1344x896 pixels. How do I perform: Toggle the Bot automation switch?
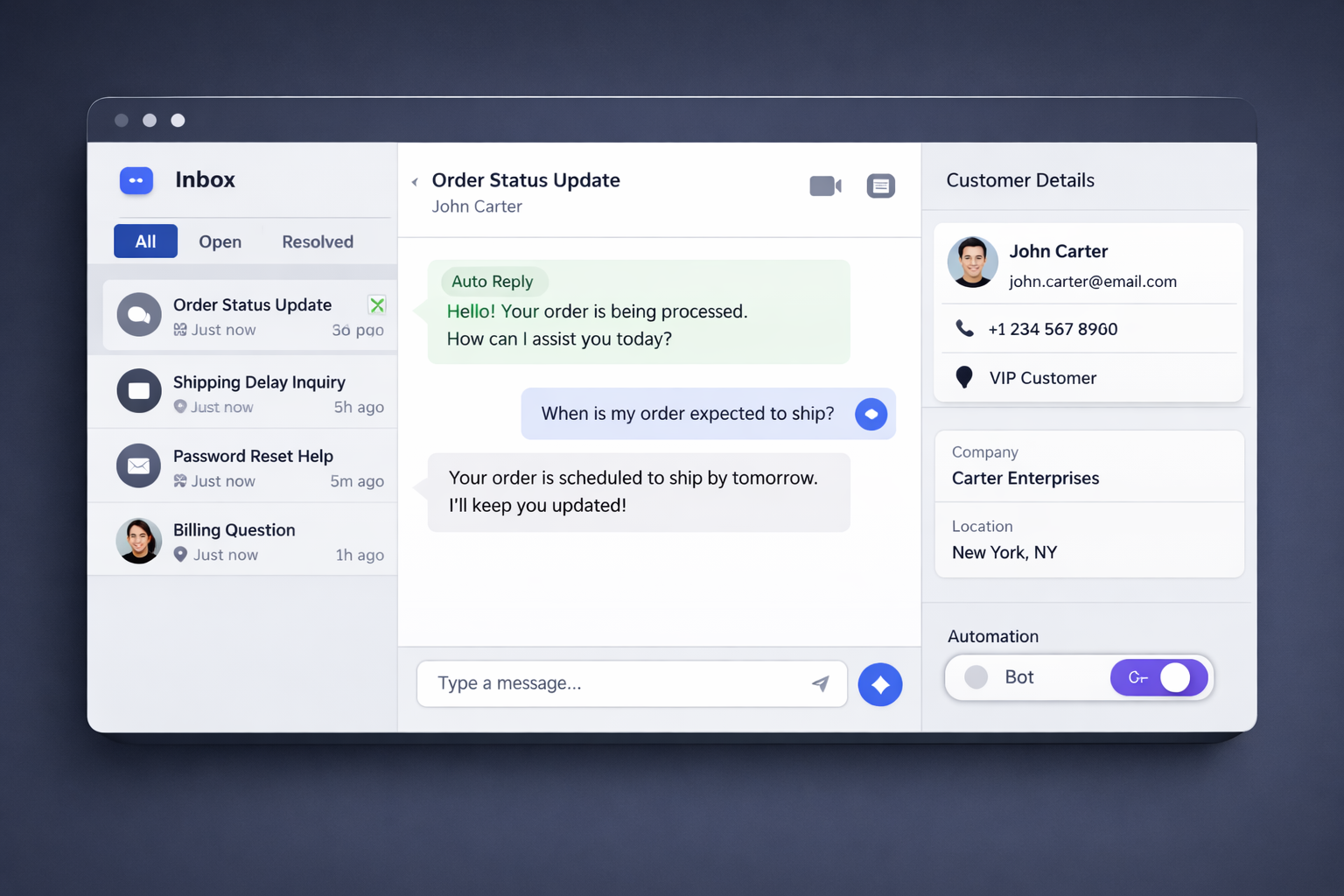(1159, 677)
